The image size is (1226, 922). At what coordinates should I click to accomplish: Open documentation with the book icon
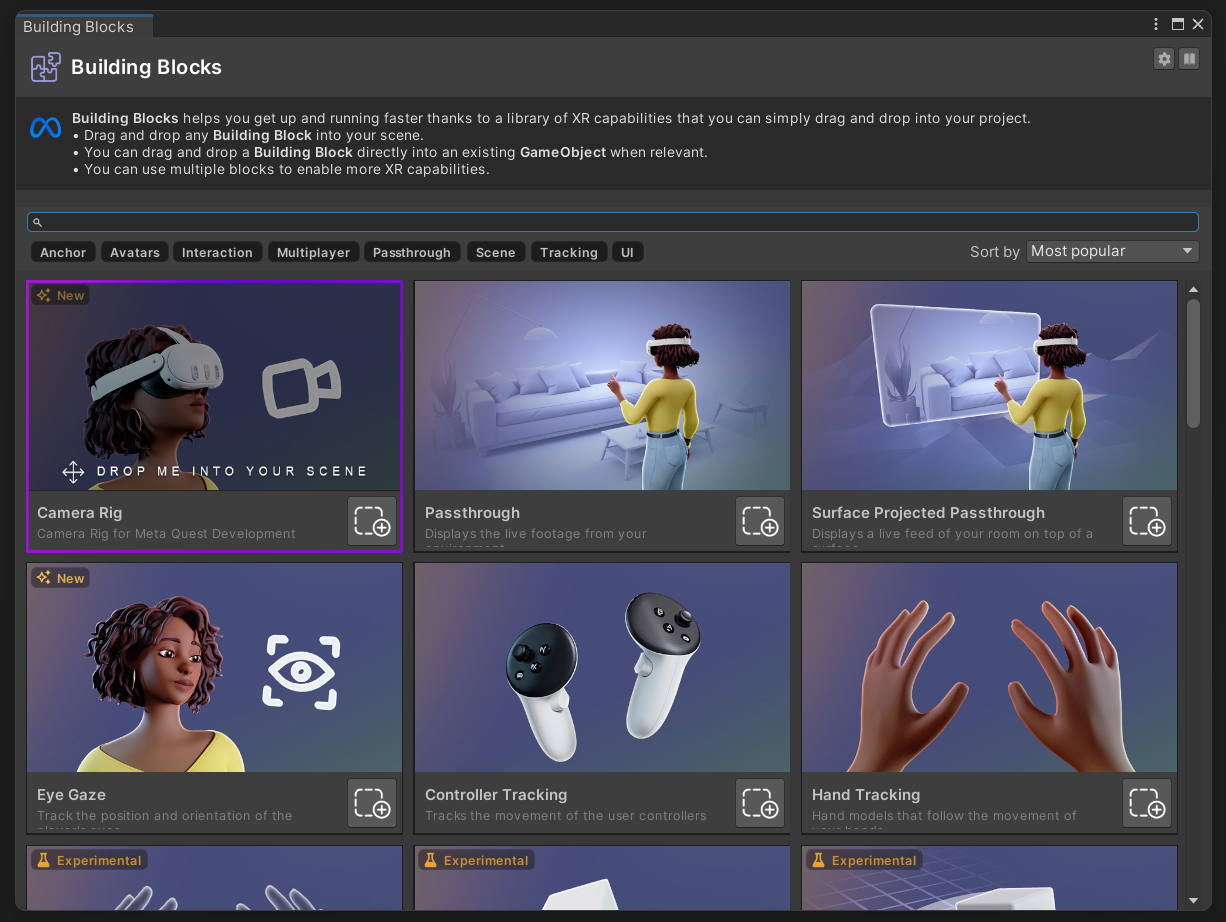[x=1189, y=59]
